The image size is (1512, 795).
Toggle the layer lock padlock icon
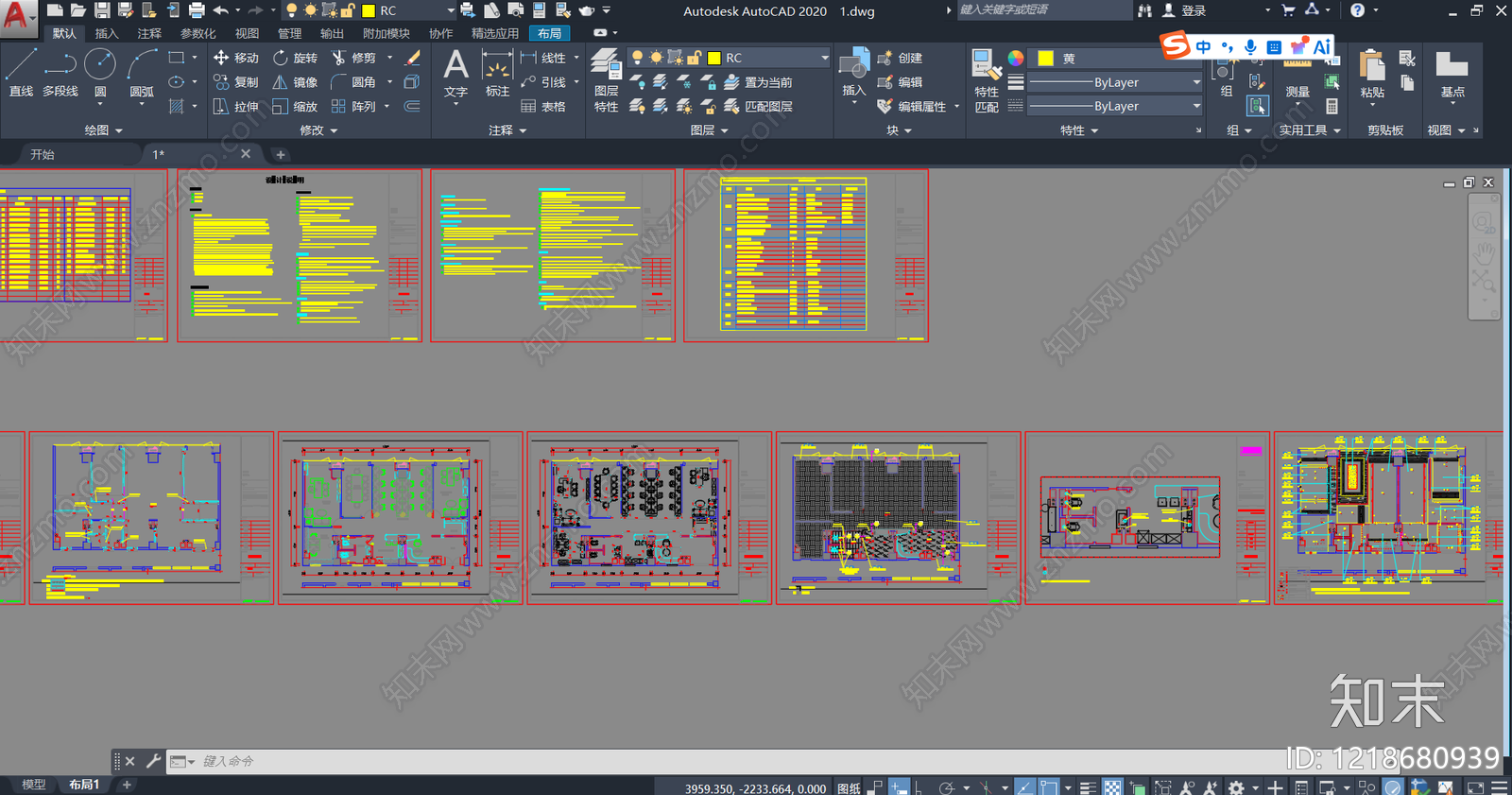pos(695,58)
